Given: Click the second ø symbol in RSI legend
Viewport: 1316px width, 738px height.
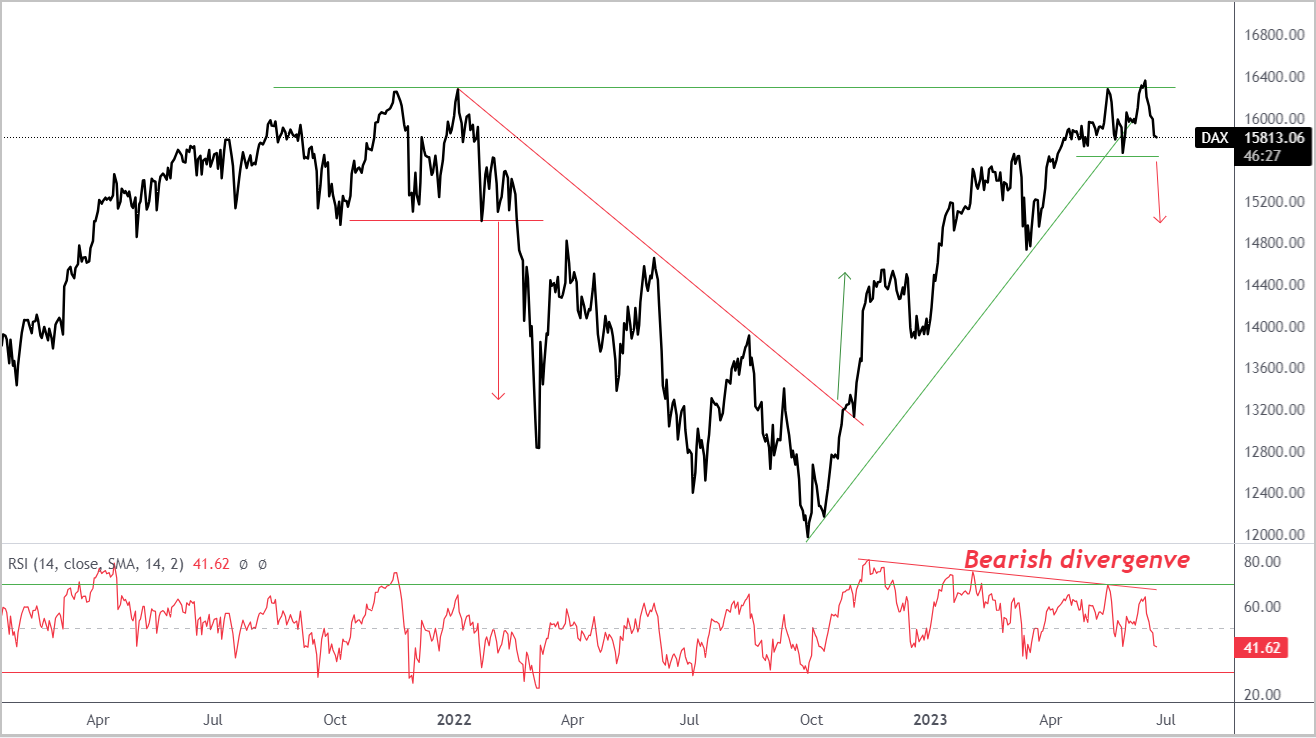Looking at the screenshot, I should pyautogui.click(x=263, y=565).
